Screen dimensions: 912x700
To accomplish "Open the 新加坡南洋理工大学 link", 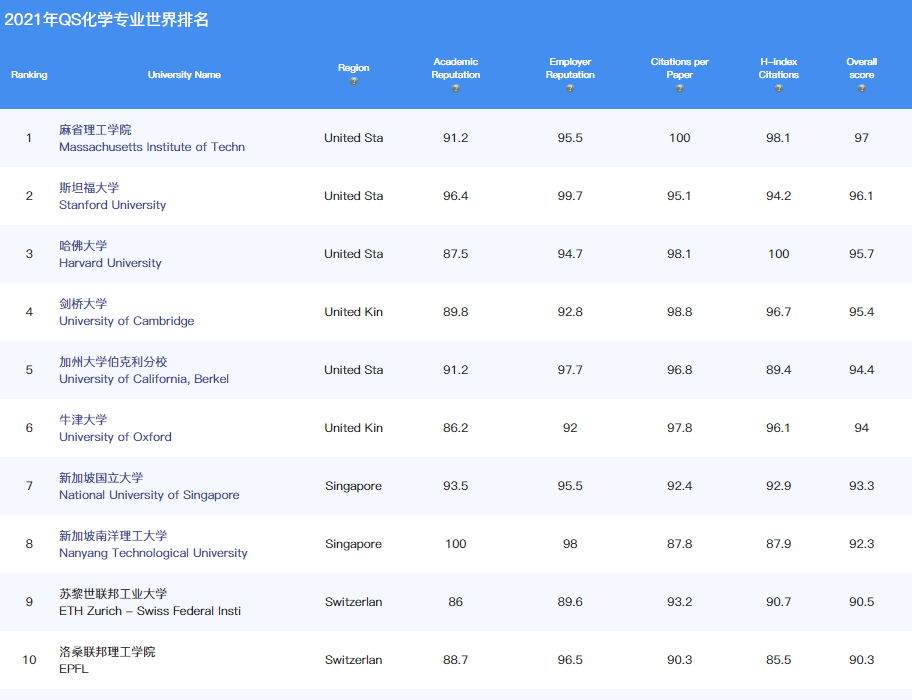I will click(113, 535).
